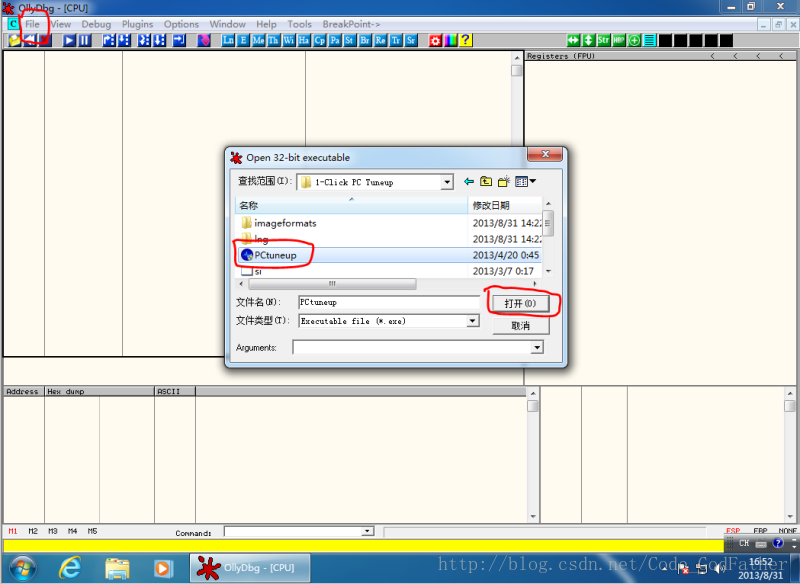Click the EBP stack mode button
This screenshot has height=584, width=800.
(760, 531)
